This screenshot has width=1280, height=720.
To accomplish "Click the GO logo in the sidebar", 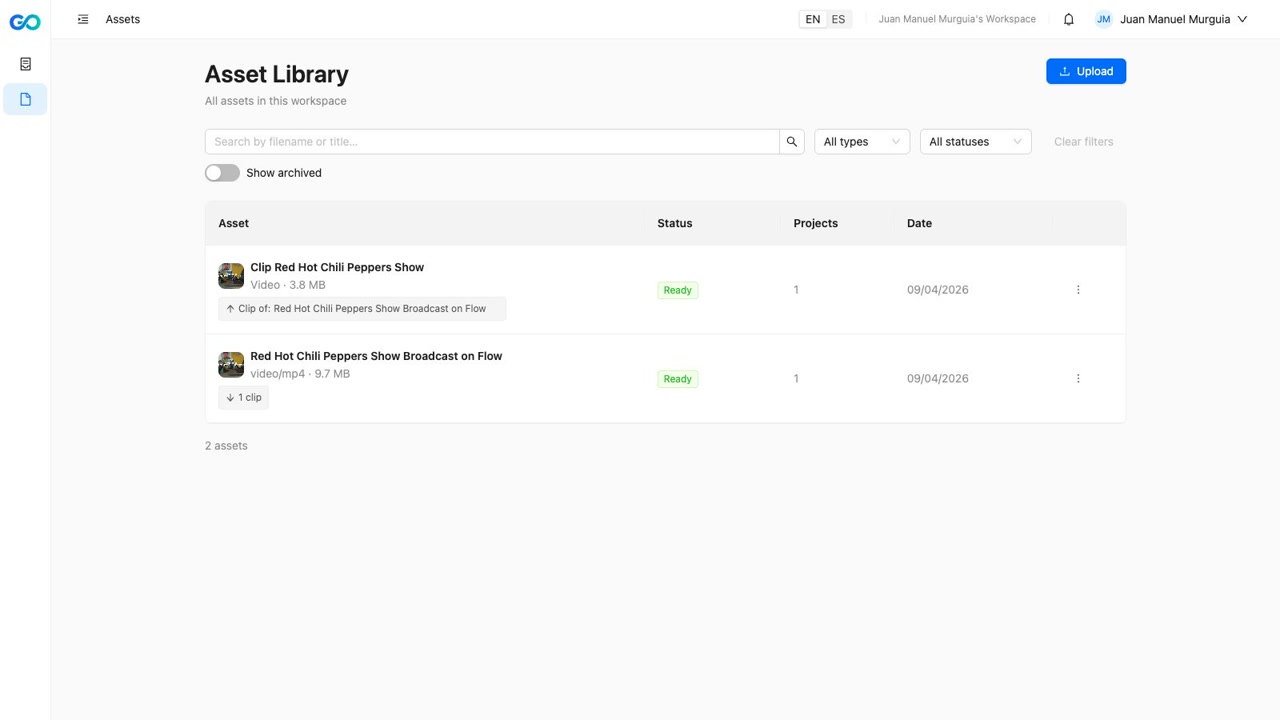I will coord(25,22).
